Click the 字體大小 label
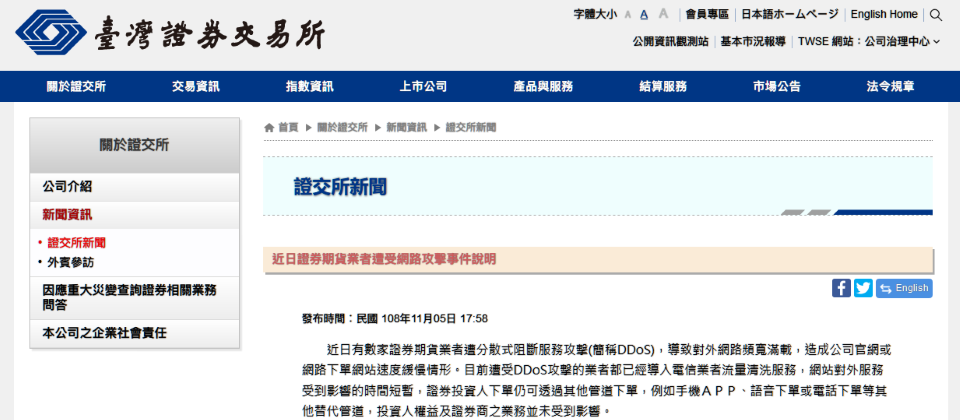Viewport: 960px width, 420px height. pyautogui.click(x=595, y=15)
